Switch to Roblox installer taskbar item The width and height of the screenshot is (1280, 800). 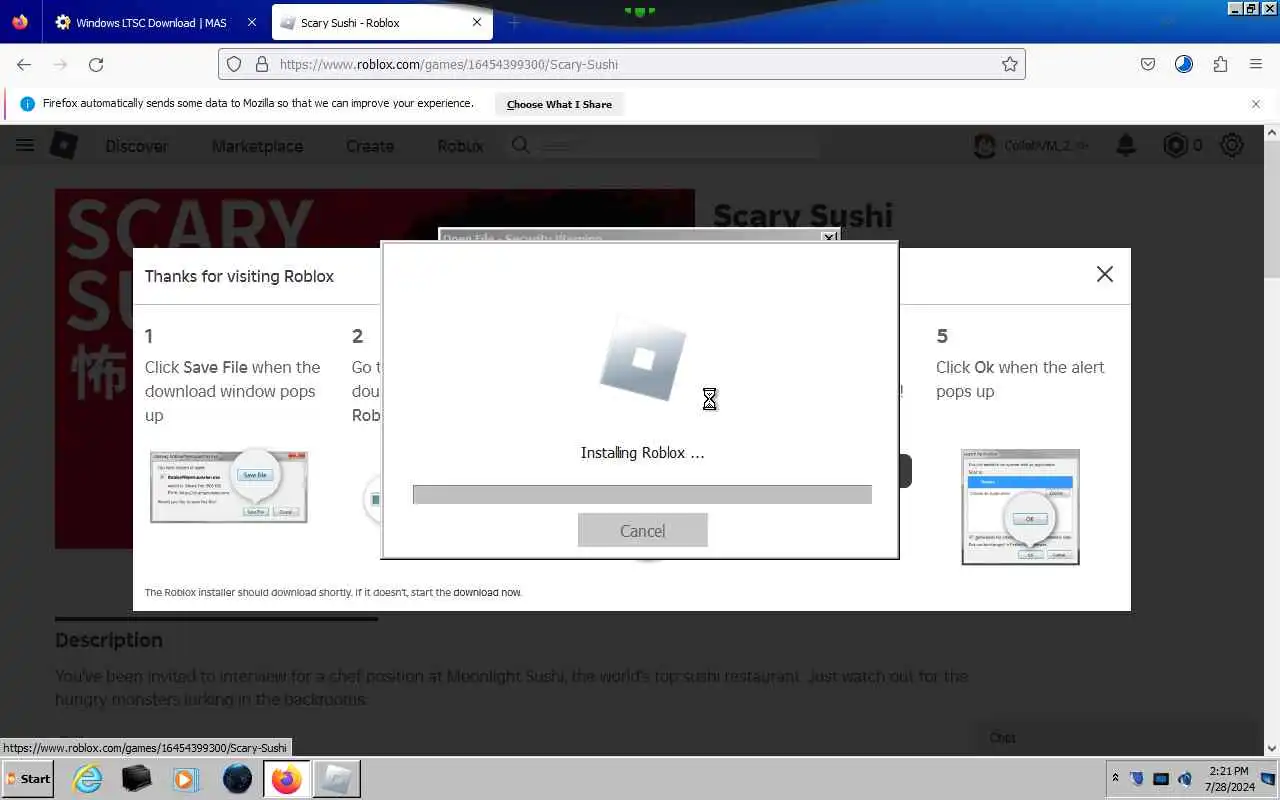[x=336, y=779]
